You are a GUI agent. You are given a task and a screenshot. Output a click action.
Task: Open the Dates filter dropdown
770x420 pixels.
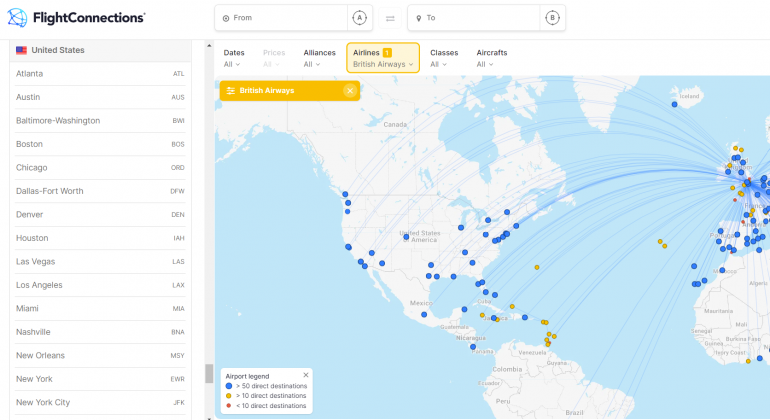click(234, 58)
